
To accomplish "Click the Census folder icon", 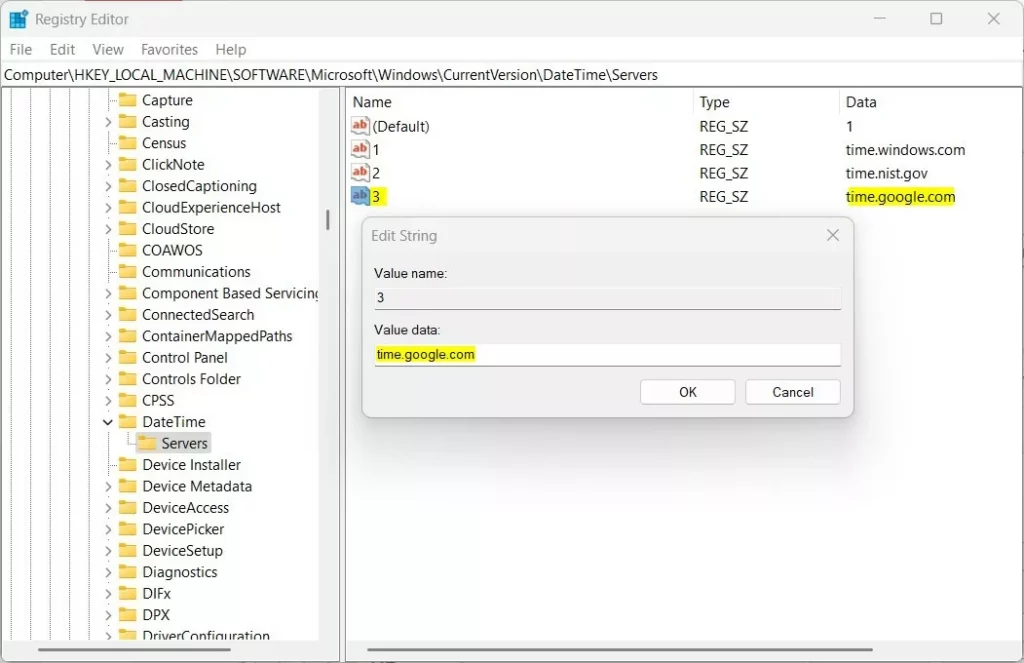I will point(127,143).
